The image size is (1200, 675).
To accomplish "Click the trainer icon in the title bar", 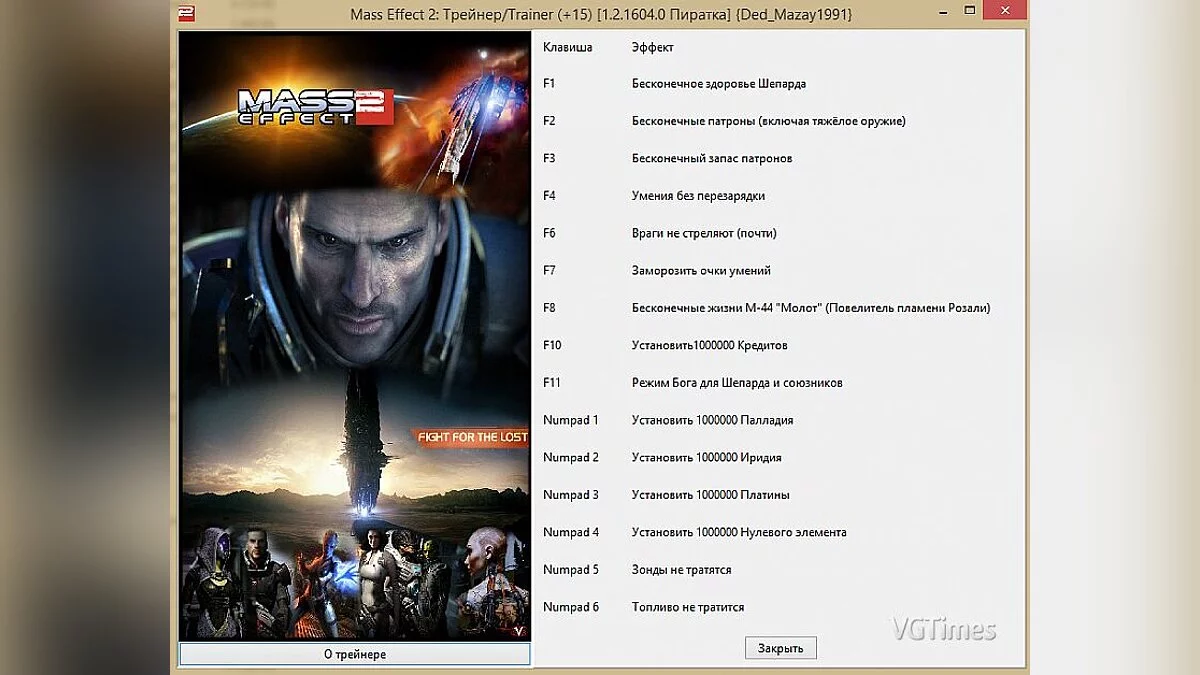I will coord(185,12).
